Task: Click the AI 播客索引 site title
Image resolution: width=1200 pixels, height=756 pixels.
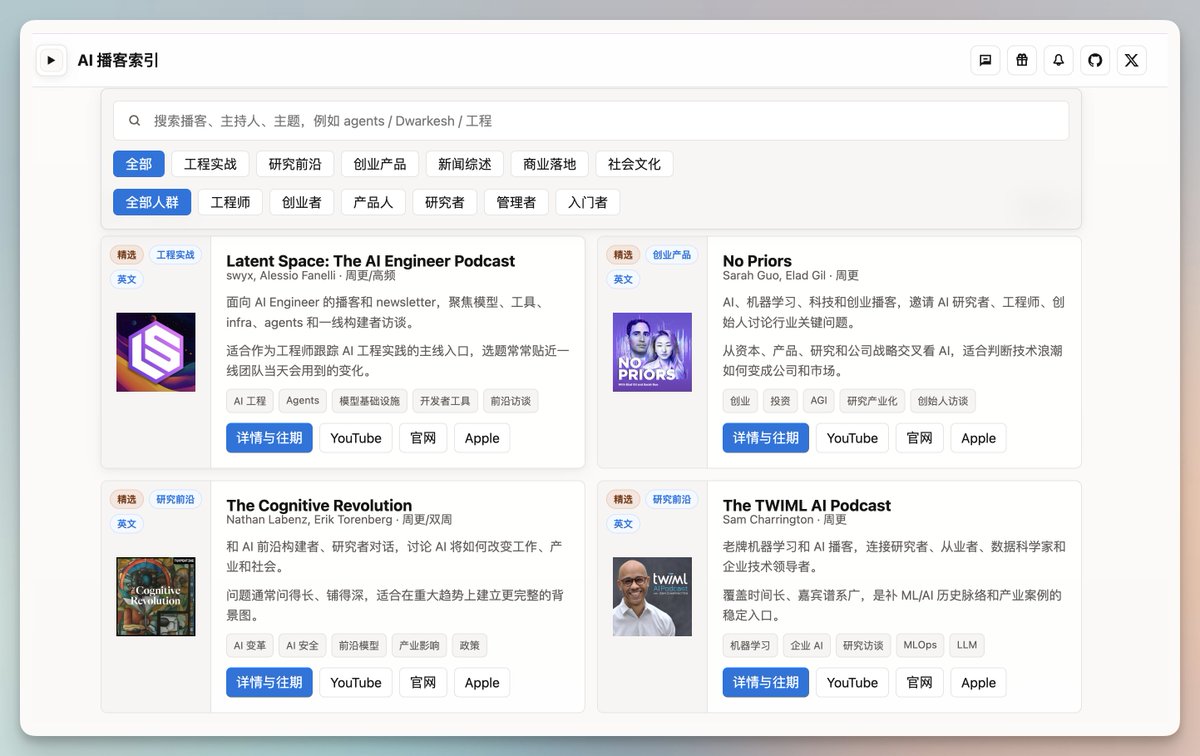Action: click(x=118, y=60)
